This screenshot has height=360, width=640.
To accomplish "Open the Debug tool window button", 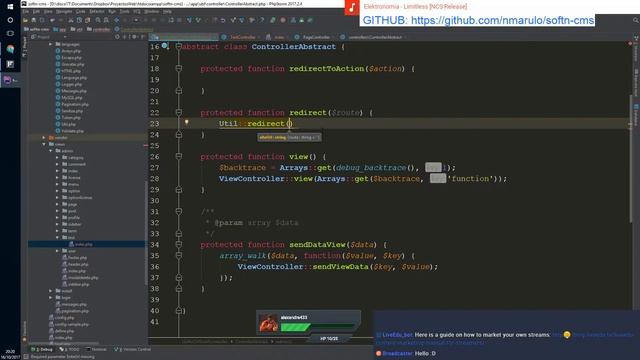I will click(42, 349).
